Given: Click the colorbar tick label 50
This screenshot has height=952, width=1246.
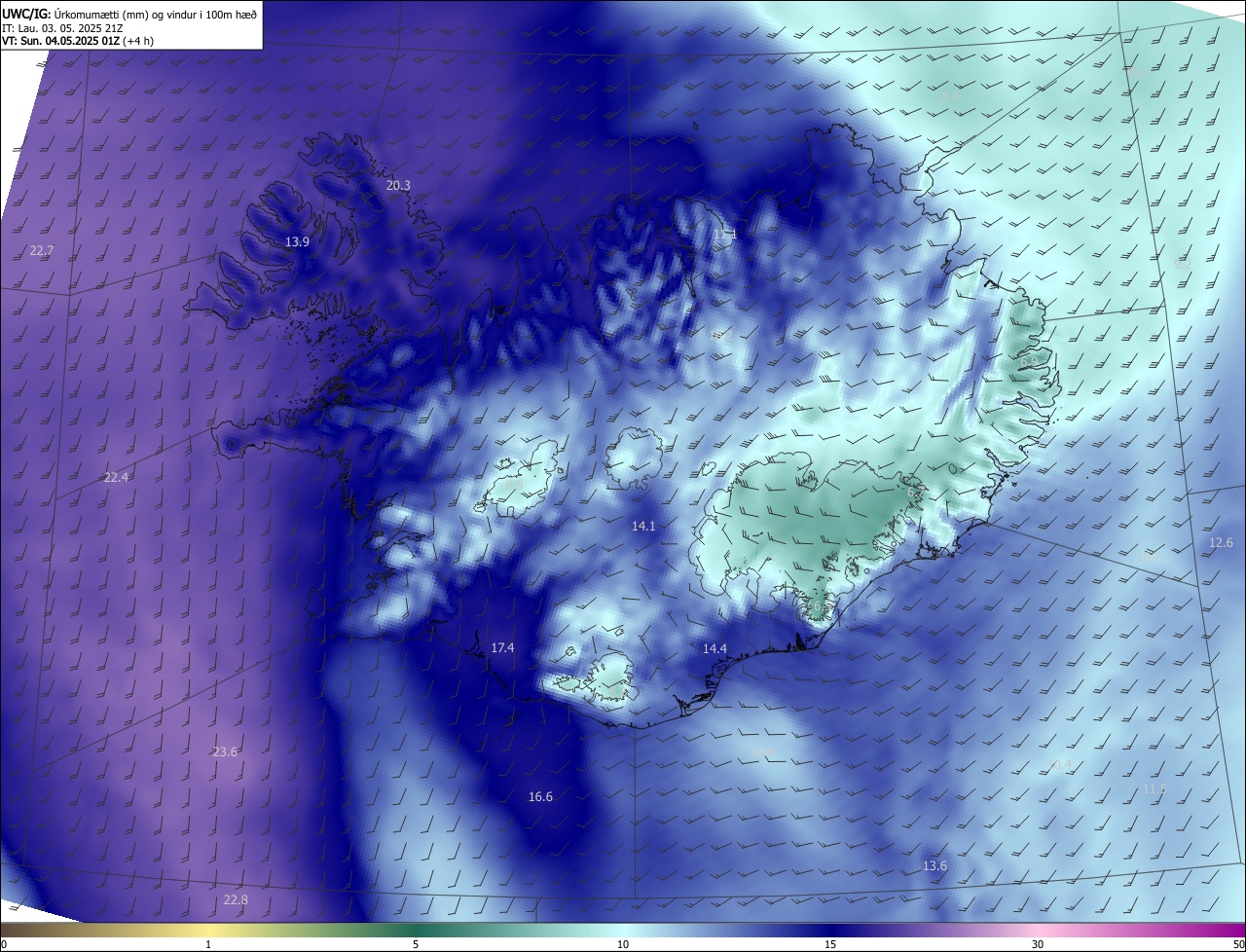Looking at the screenshot, I should pos(1237,945).
